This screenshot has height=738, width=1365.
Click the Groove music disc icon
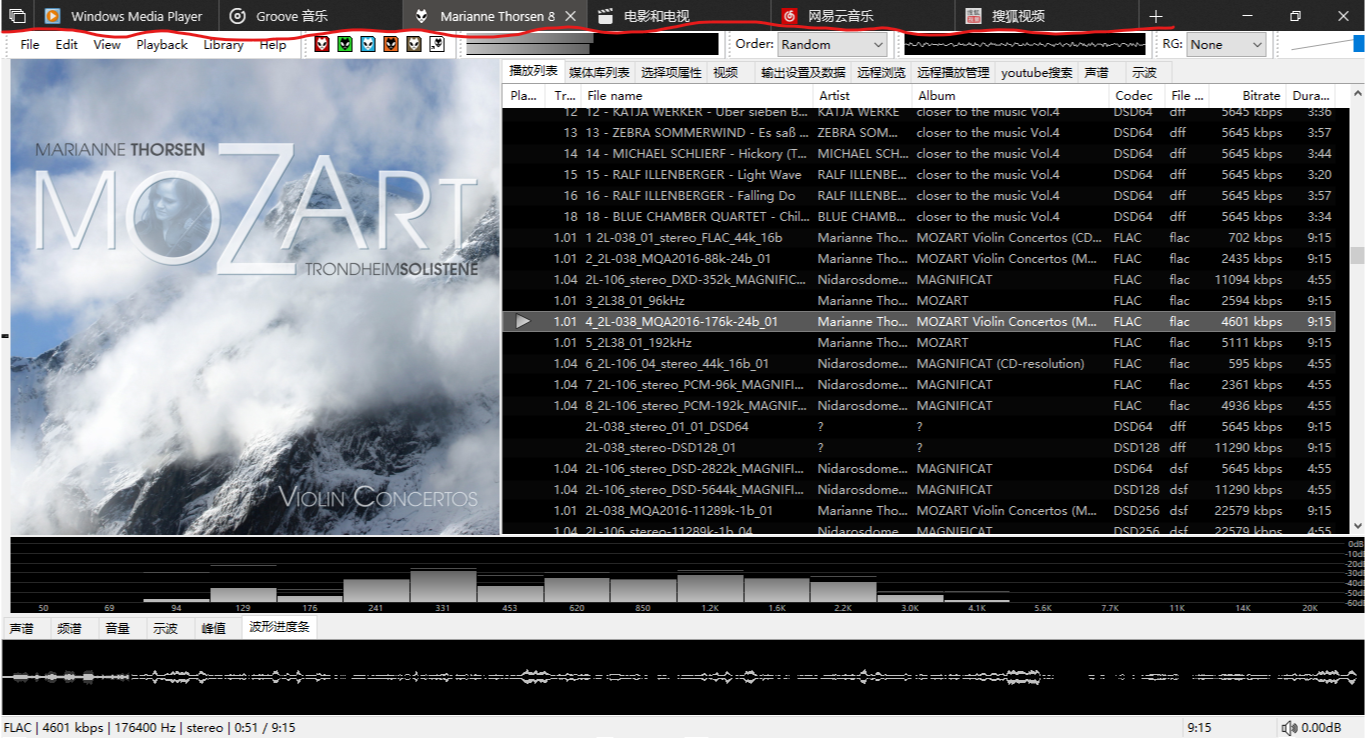(237, 16)
